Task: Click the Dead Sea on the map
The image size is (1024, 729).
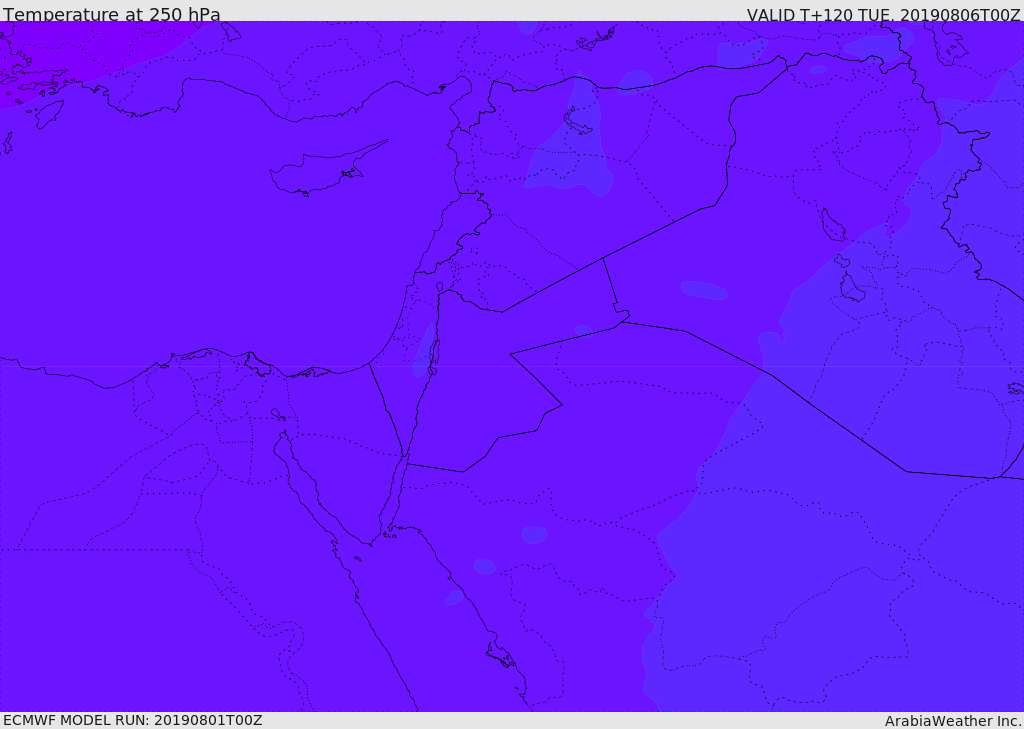Action: click(433, 357)
